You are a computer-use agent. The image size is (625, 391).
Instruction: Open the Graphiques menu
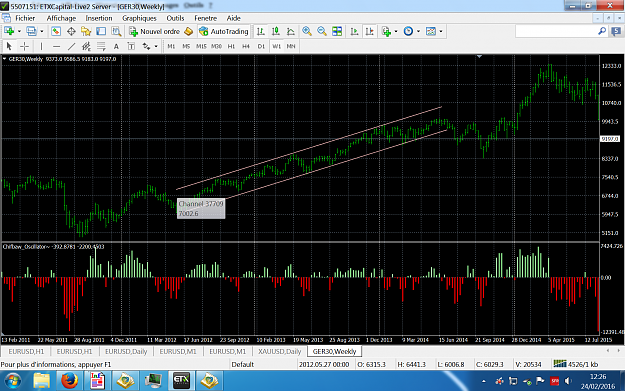click(x=139, y=18)
